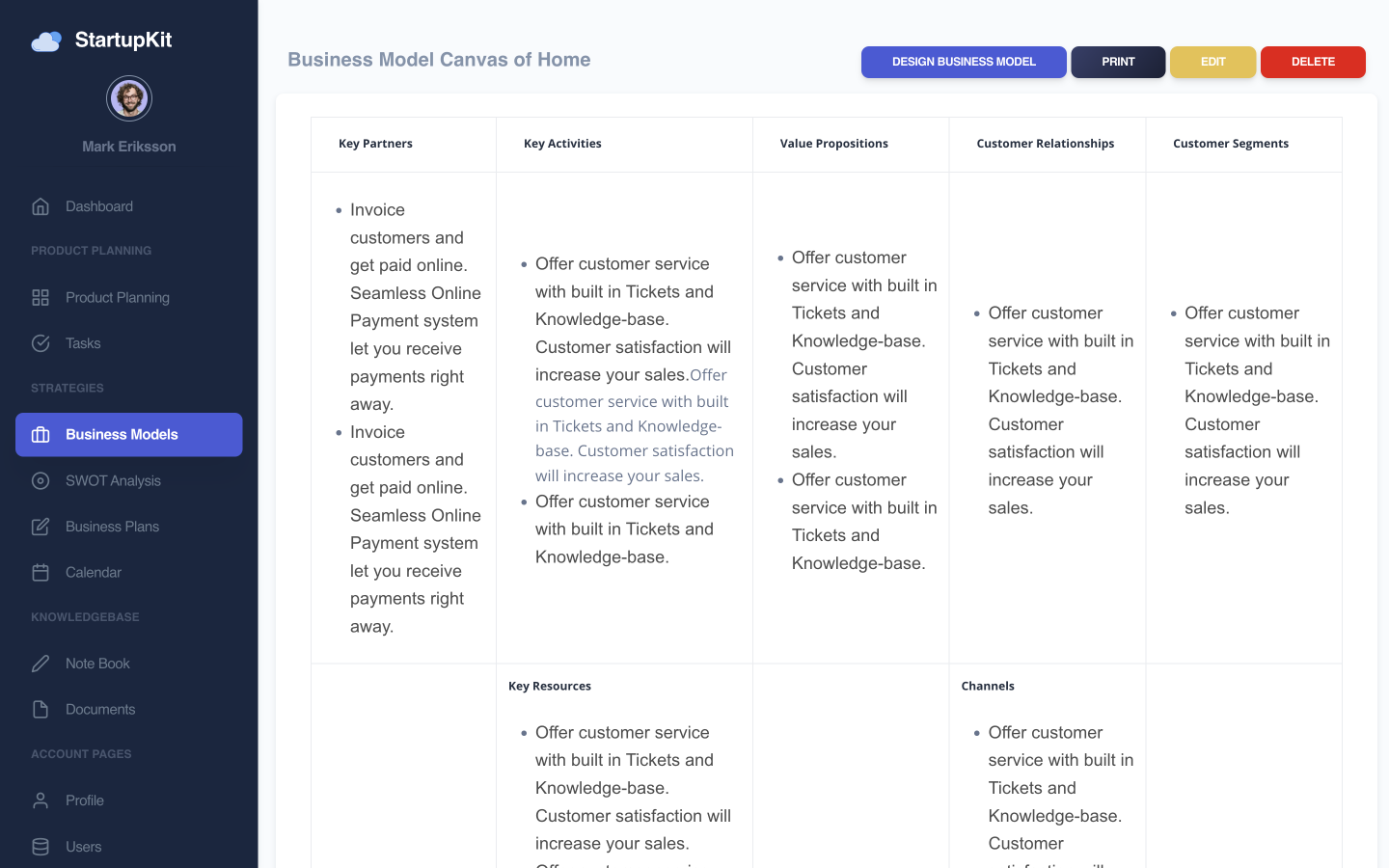Click the StartupKit cloud logo icon
The height and width of the screenshot is (868, 1389).
(x=46, y=41)
